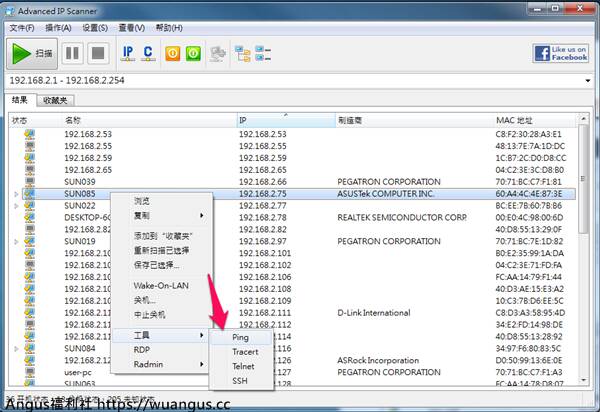600x412 pixels.
Task: Click the status icon for user-pc
Action: [x=29, y=372]
